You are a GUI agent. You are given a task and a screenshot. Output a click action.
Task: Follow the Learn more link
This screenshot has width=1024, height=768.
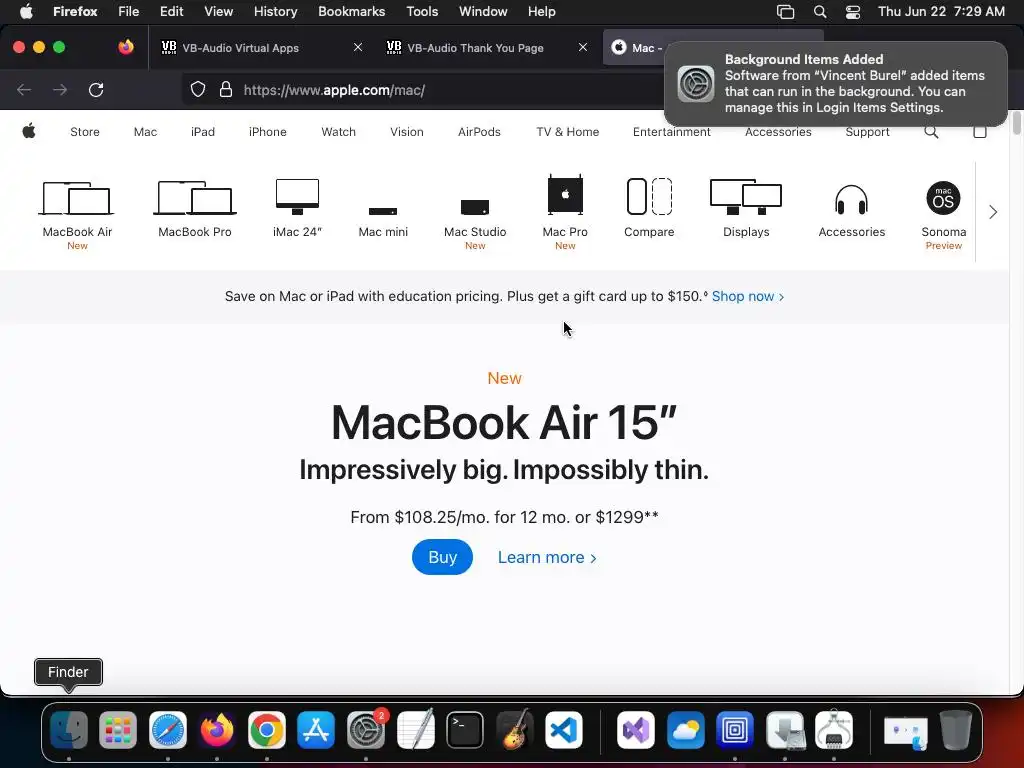(547, 557)
